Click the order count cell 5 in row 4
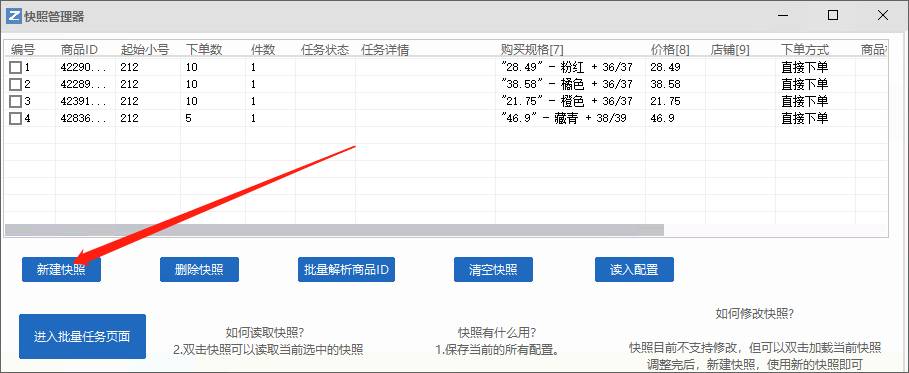This screenshot has width=909, height=373. click(x=189, y=119)
